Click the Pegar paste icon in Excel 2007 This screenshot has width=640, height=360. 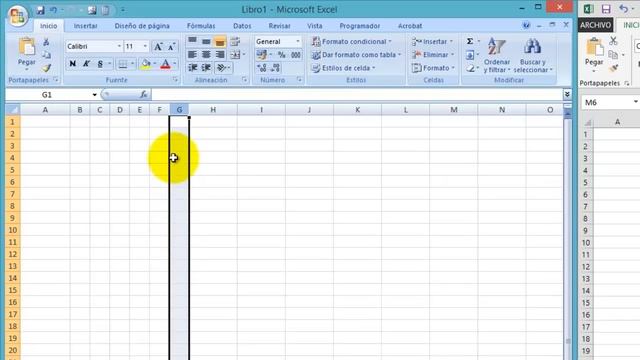click(x=27, y=47)
